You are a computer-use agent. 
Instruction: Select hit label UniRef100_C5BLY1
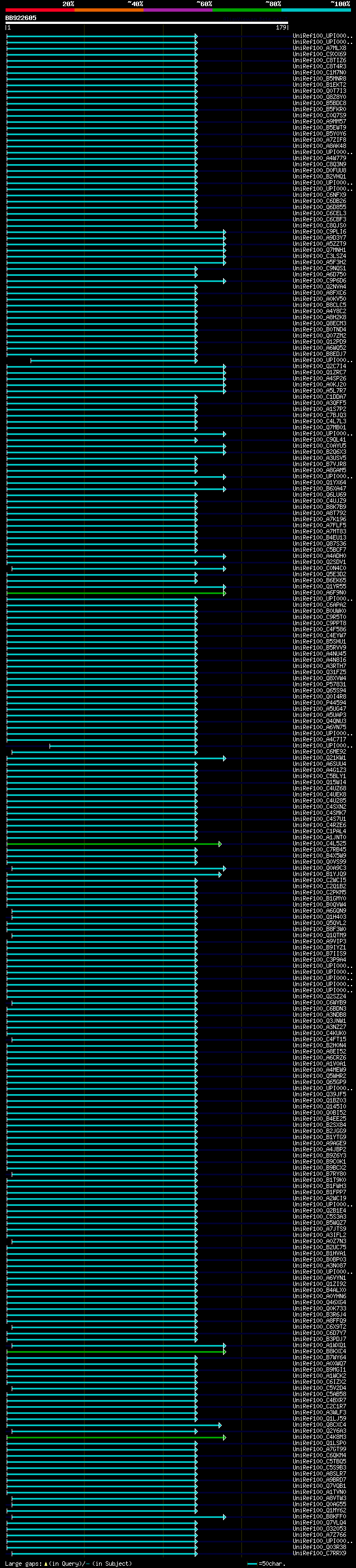tap(319, 776)
